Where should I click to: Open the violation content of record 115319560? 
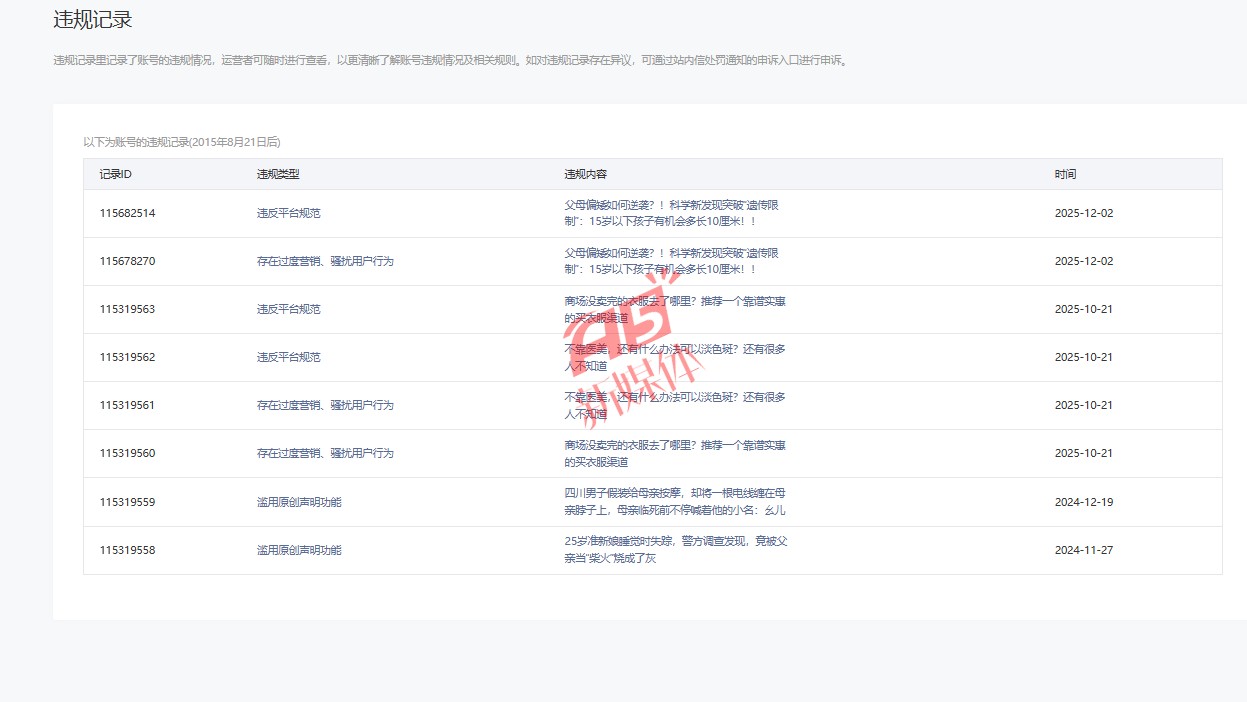675,453
